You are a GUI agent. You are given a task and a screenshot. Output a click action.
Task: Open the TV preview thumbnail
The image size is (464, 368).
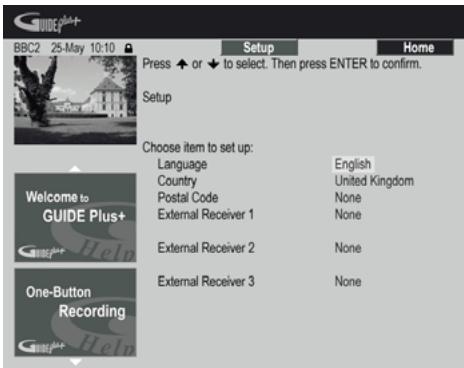point(75,100)
